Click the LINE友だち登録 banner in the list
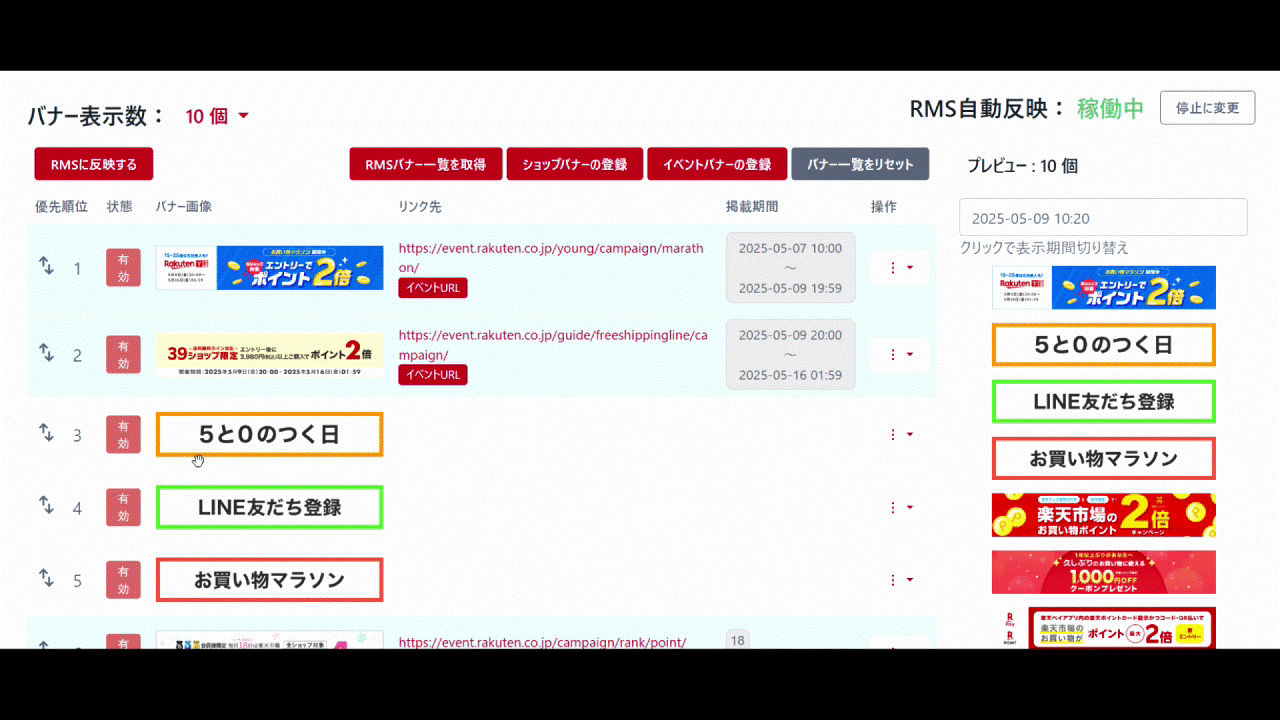Screen dimensions: 1280x720 270,507
